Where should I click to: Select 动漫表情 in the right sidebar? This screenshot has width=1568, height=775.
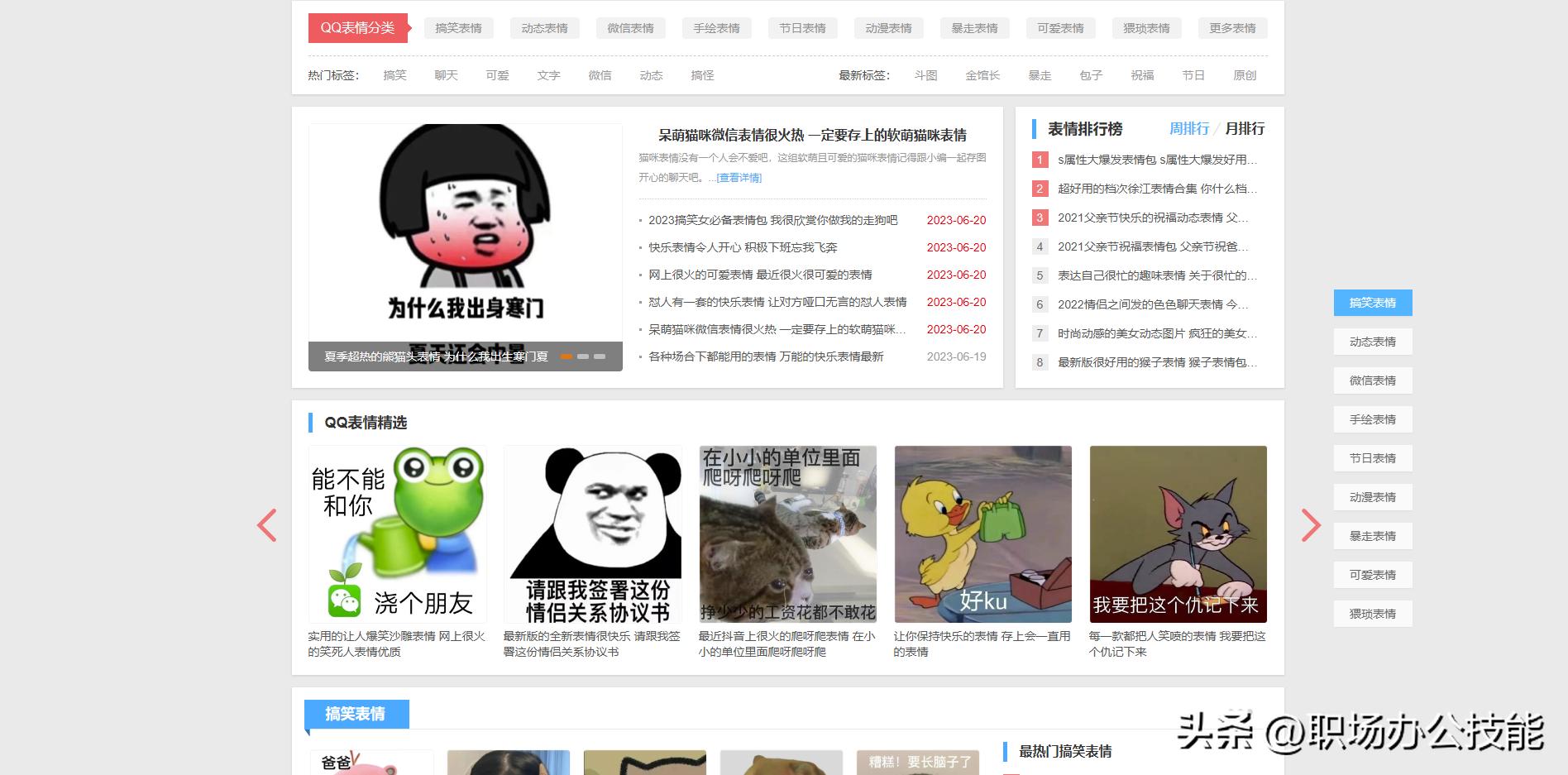(1372, 497)
